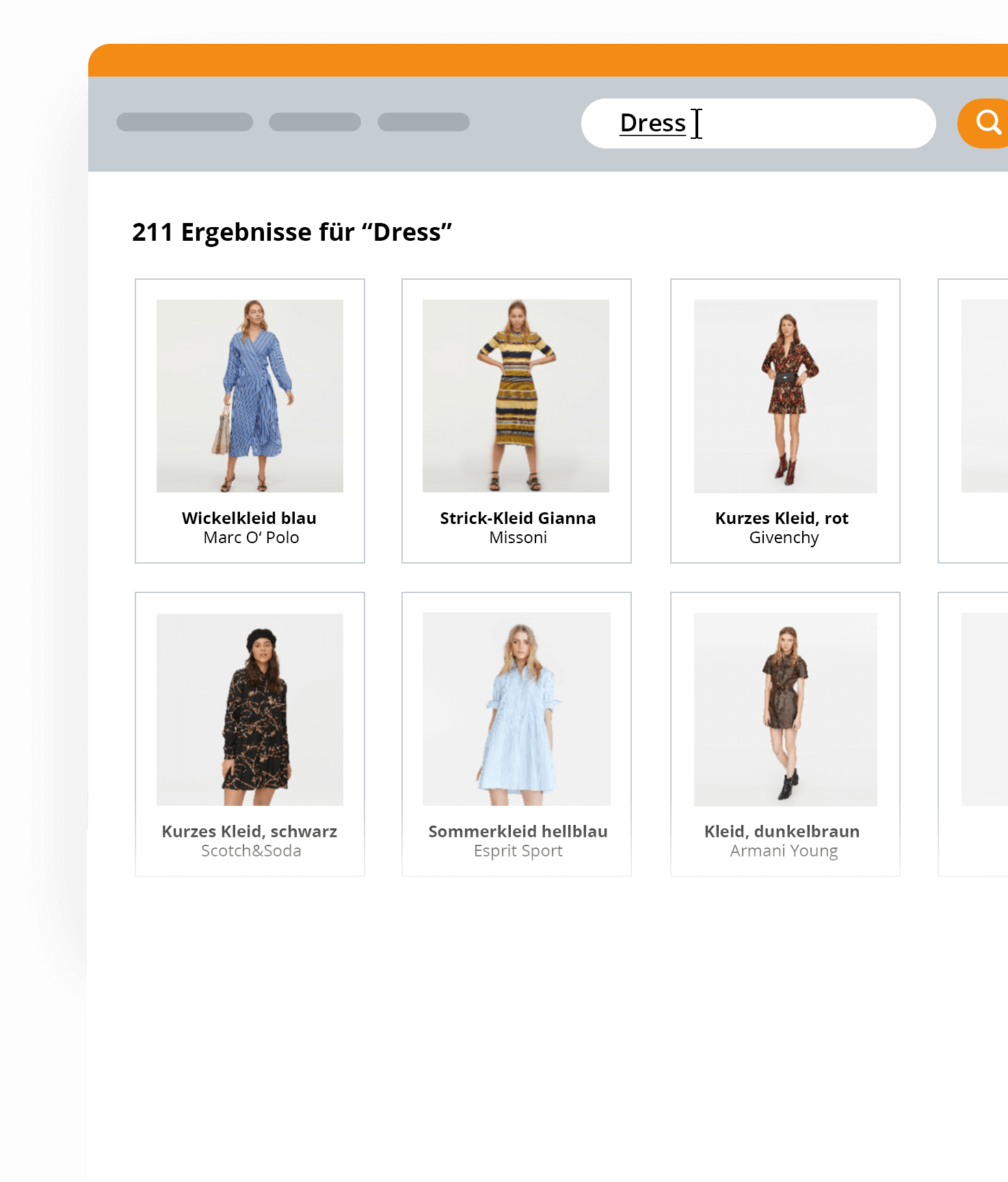Open the Sommerkleid hellblau product photo

point(516,709)
